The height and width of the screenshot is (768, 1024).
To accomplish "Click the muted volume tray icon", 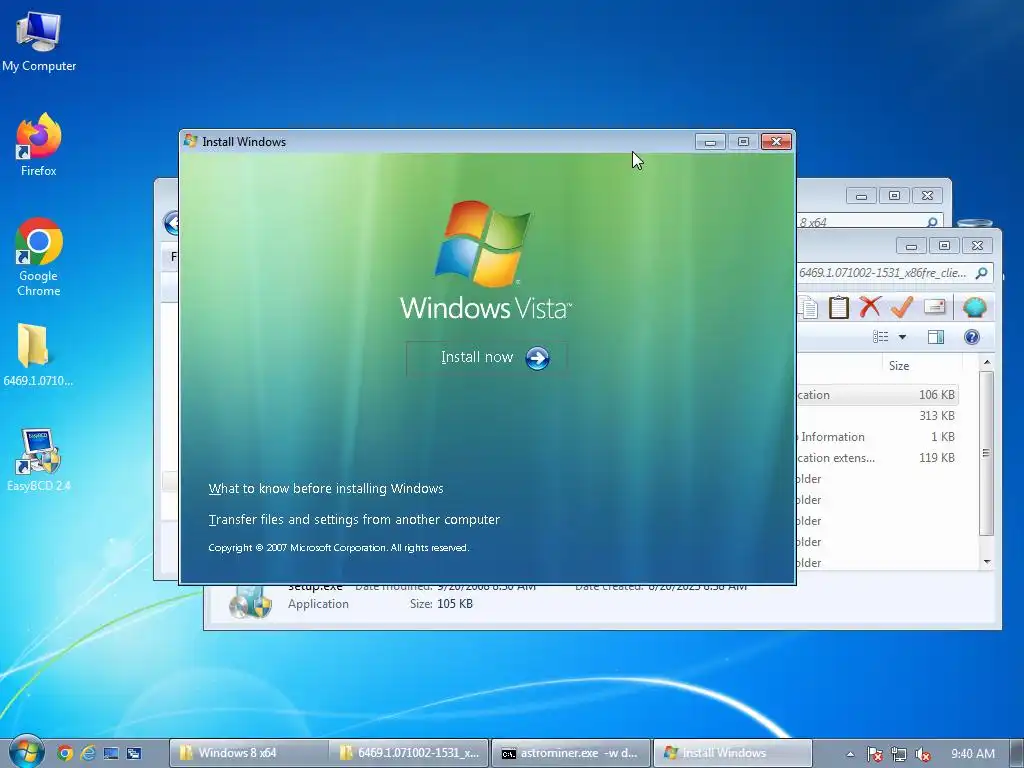I will click(923, 754).
